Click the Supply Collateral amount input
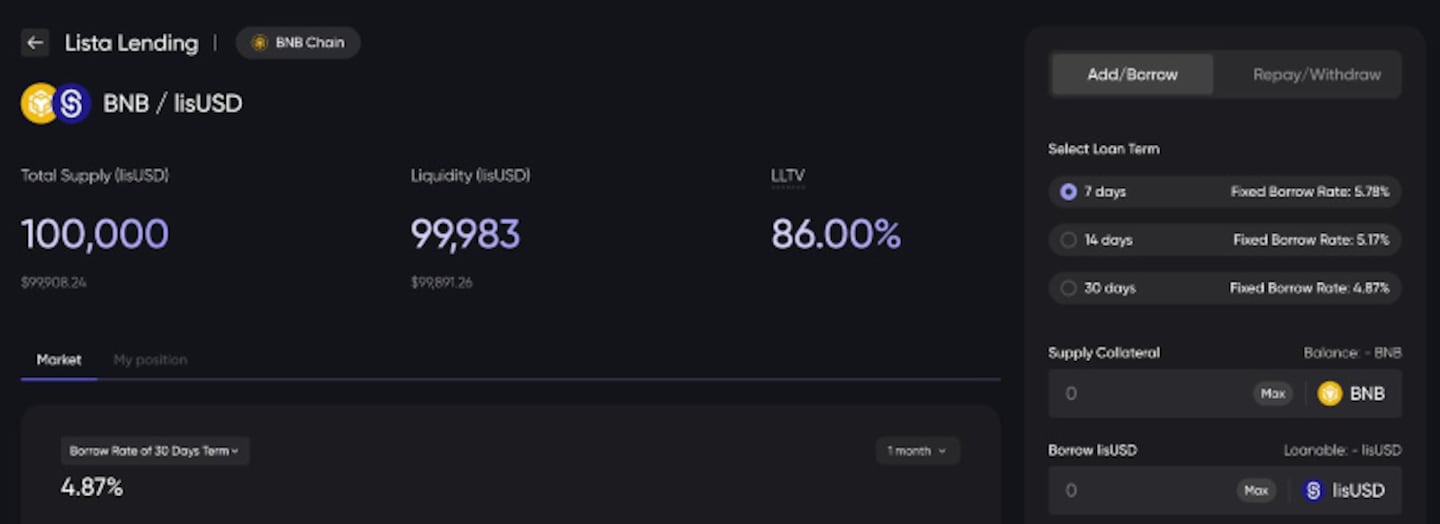The height and width of the screenshot is (524, 1440). [1150, 394]
